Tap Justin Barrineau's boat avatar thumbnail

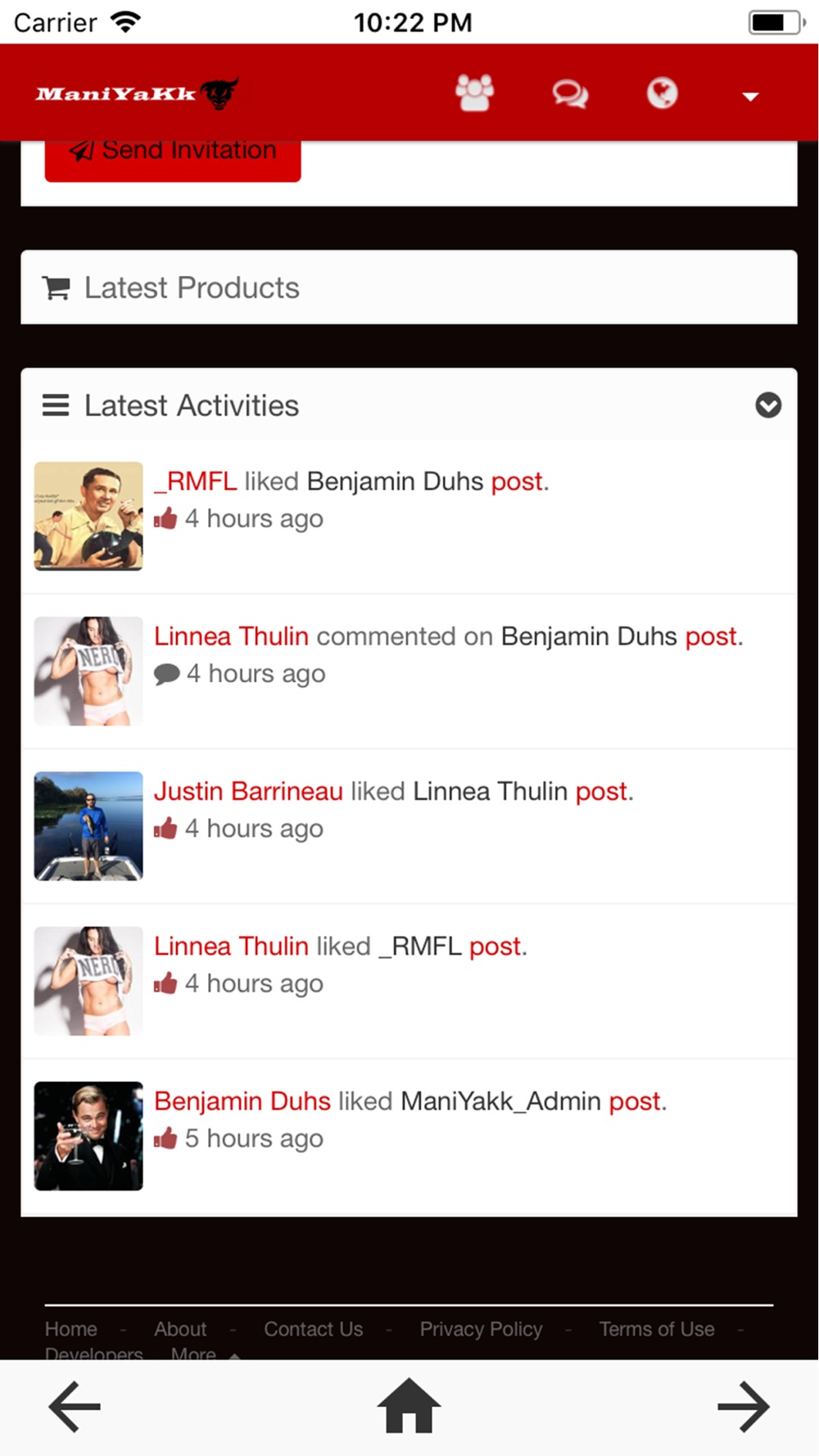[x=88, y=825]
